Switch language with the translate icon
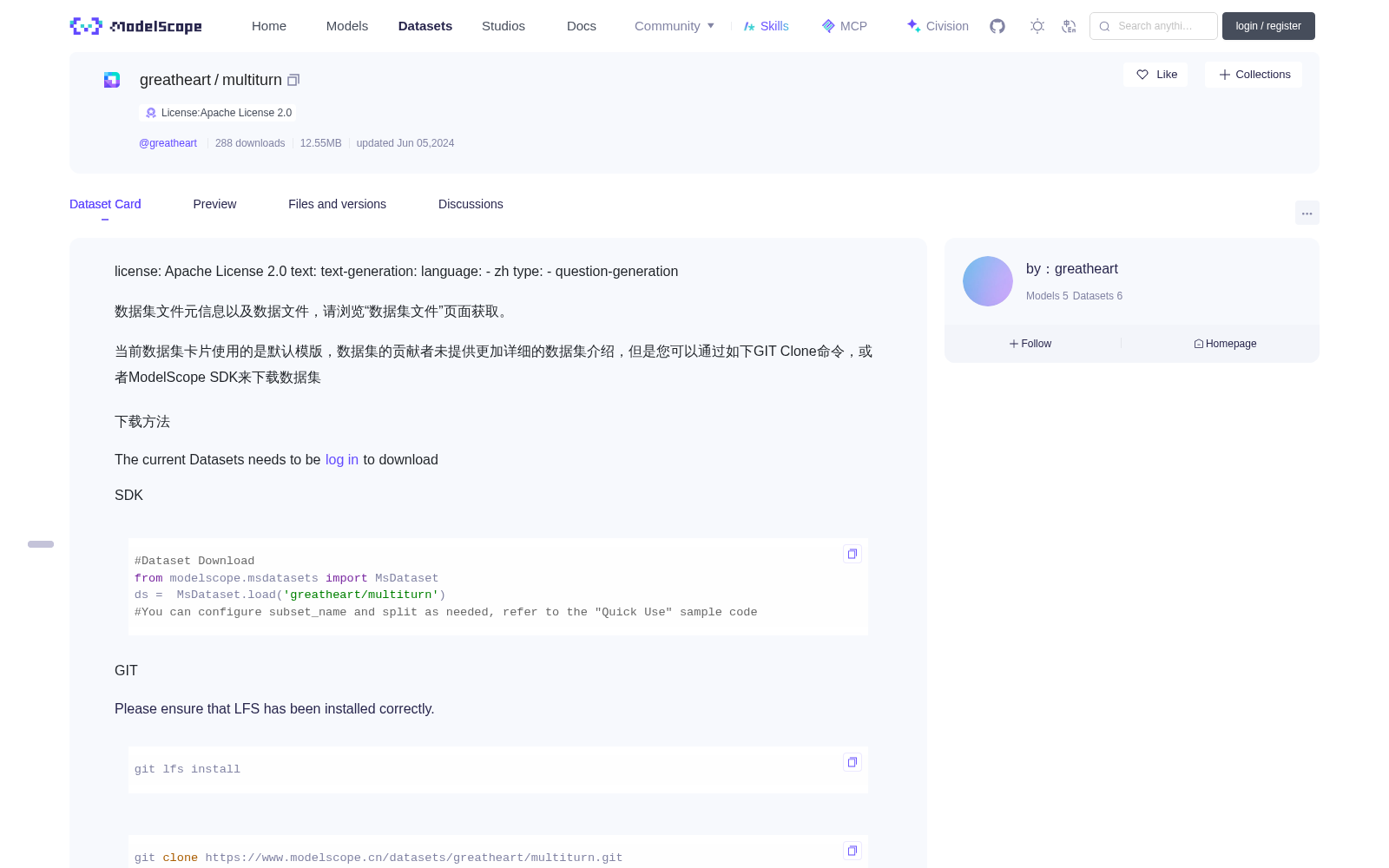 (1069, 26)
